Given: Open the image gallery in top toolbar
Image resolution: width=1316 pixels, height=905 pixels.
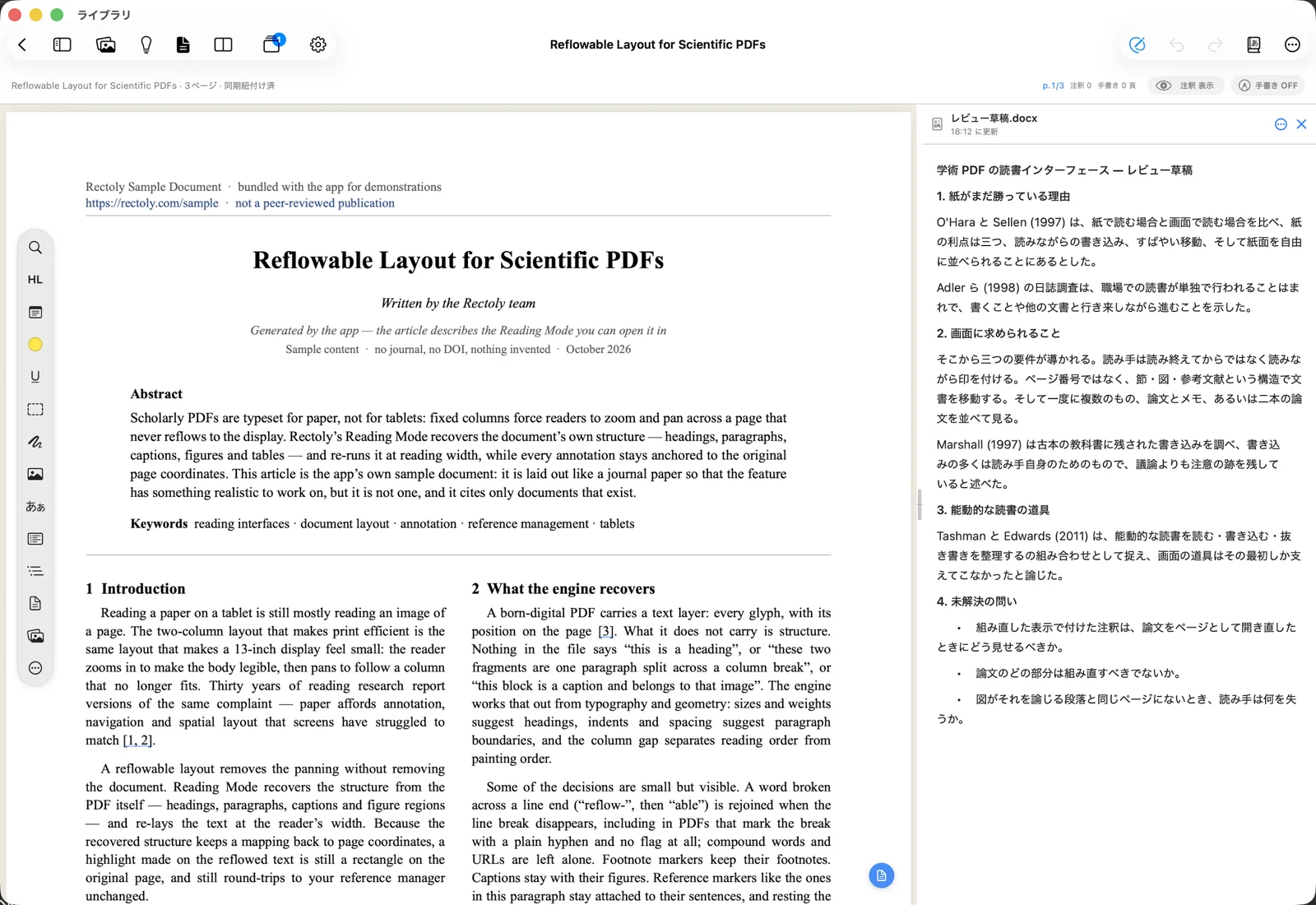Looking at the screenshot, I should click(105, 44).
